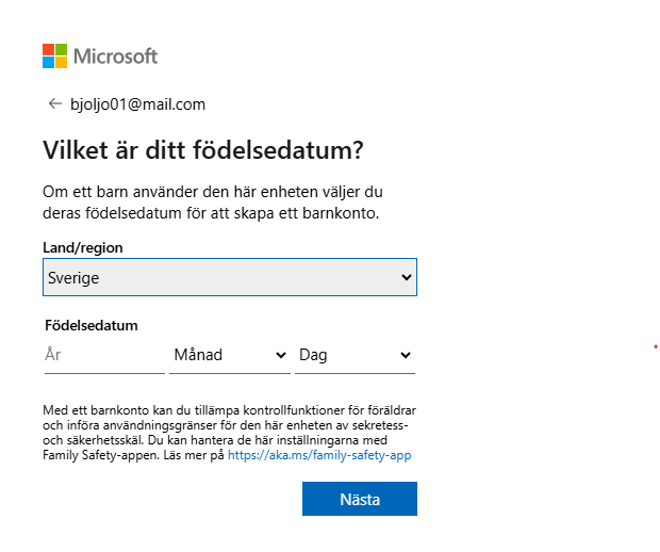Click the Födelsedatum field label

pyautogui.click(x=91, y=325)
